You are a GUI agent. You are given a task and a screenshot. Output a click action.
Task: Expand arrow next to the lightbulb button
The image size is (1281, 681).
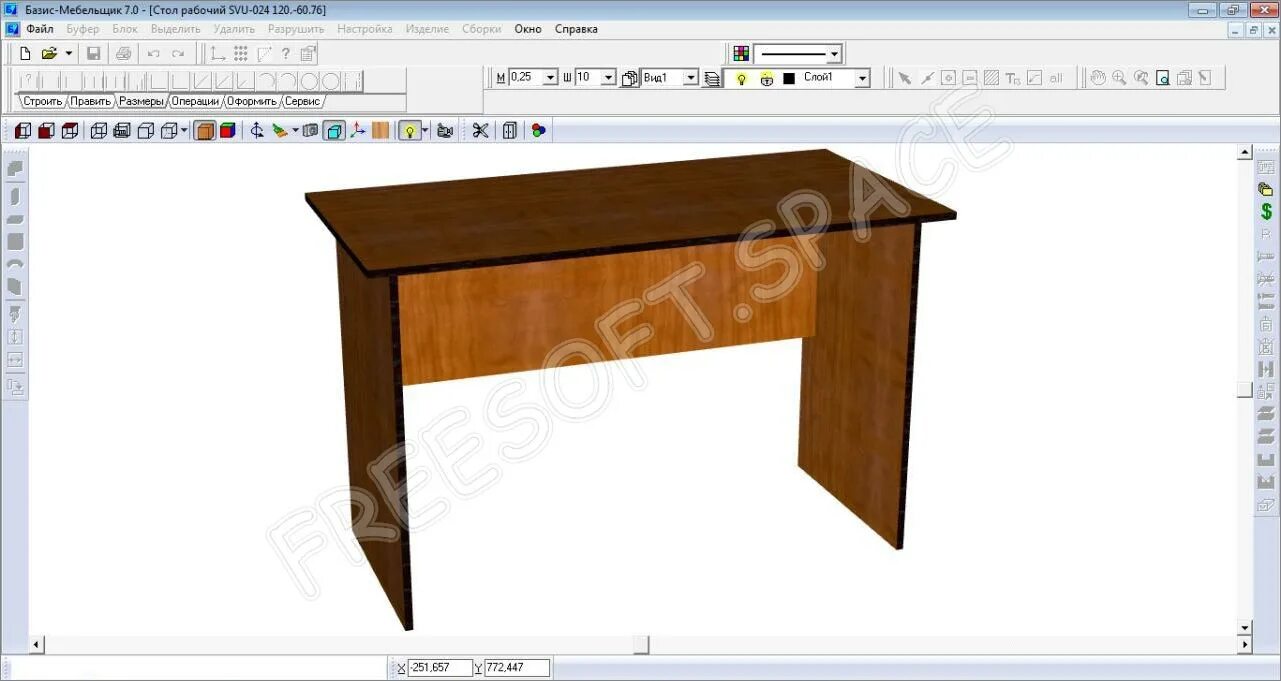424,130
